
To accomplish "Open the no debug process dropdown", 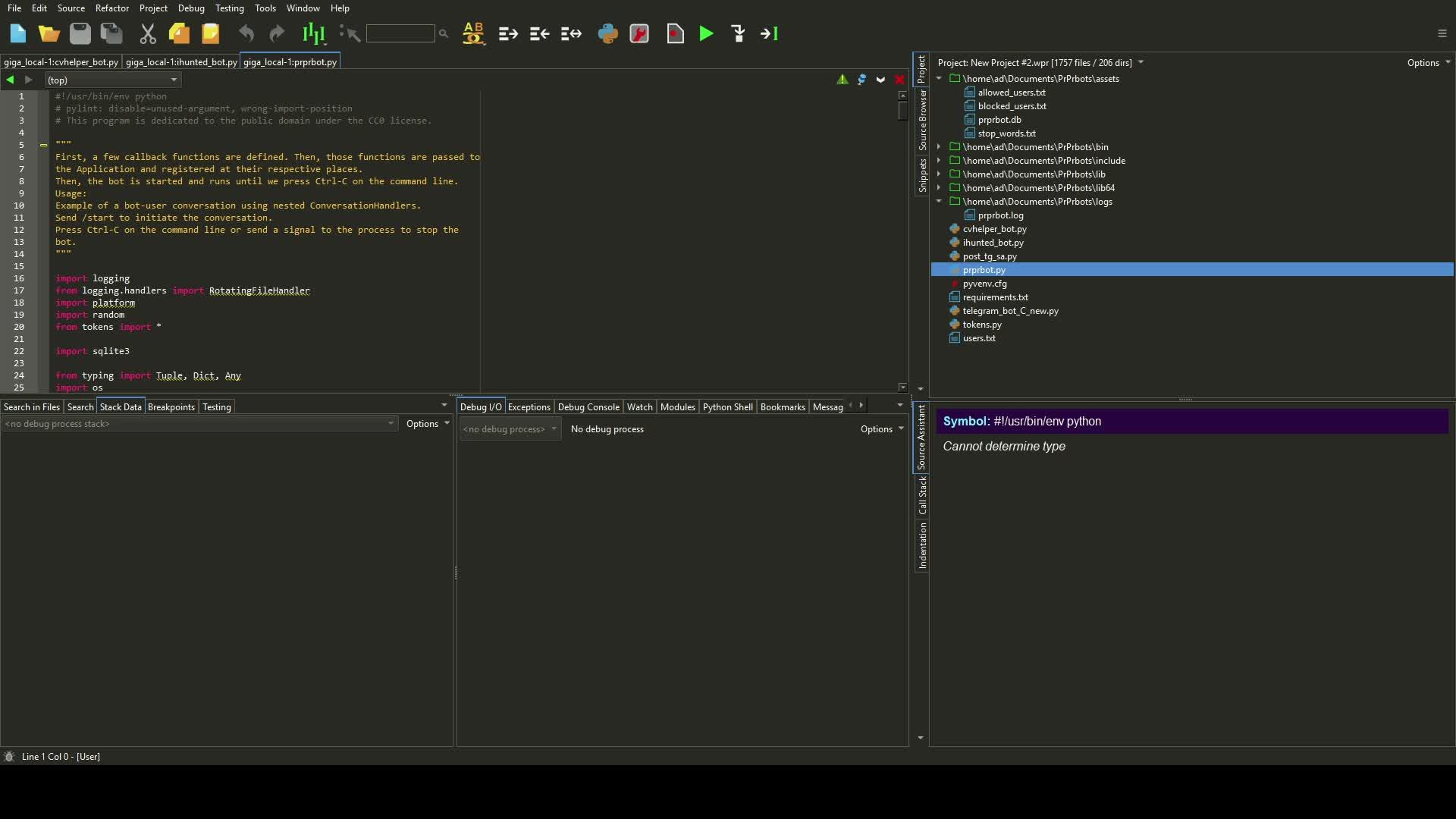I will click(x=510, y=429).
